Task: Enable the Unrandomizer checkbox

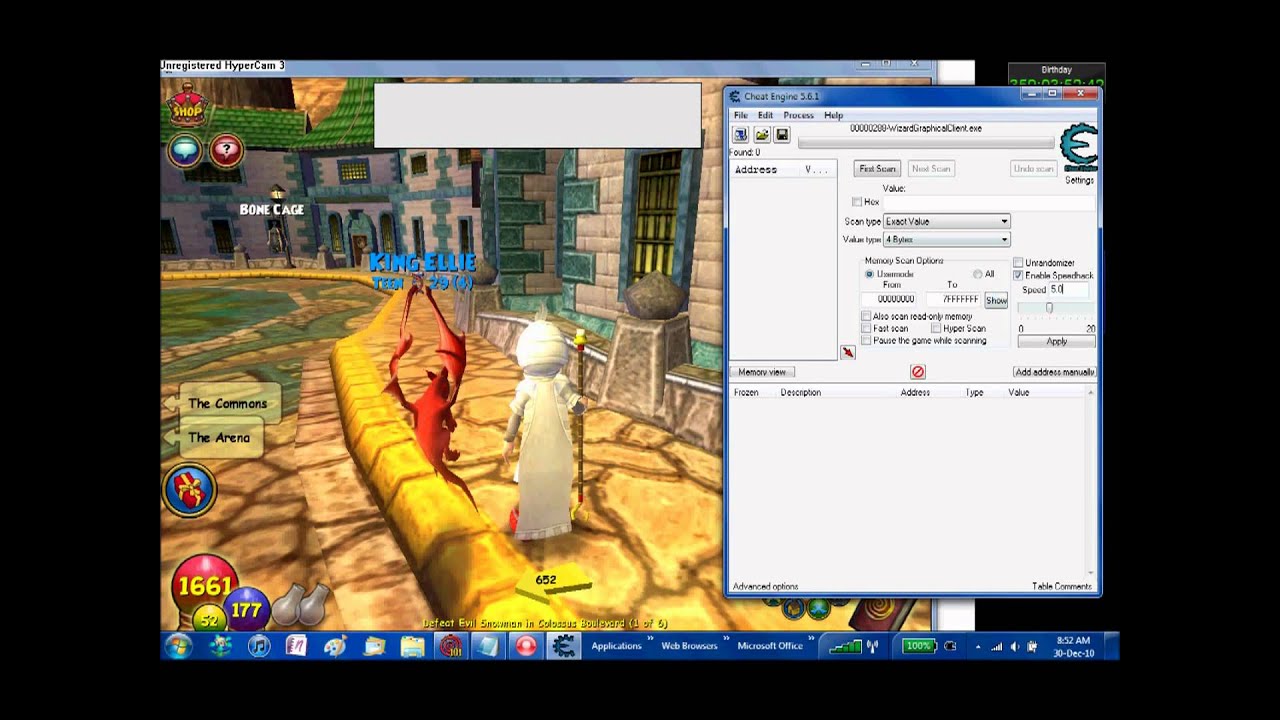Action: pos(1018,263)
